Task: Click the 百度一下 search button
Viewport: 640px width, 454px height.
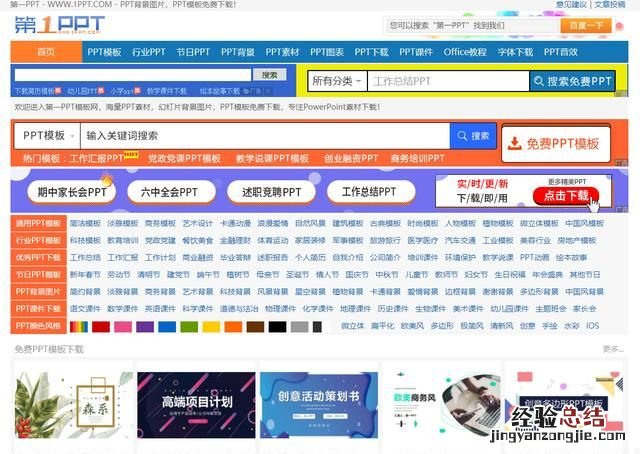Action: 586,25
